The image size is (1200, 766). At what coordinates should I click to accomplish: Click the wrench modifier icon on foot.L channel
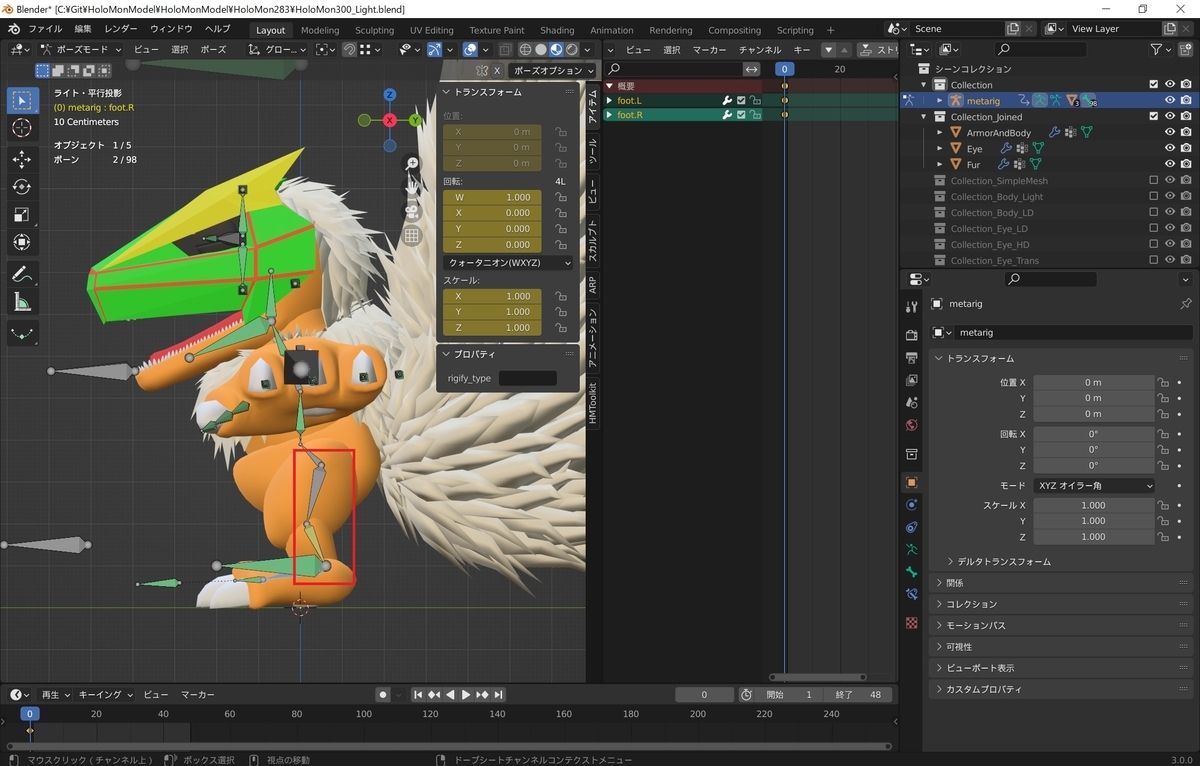(x=727, y=100)
